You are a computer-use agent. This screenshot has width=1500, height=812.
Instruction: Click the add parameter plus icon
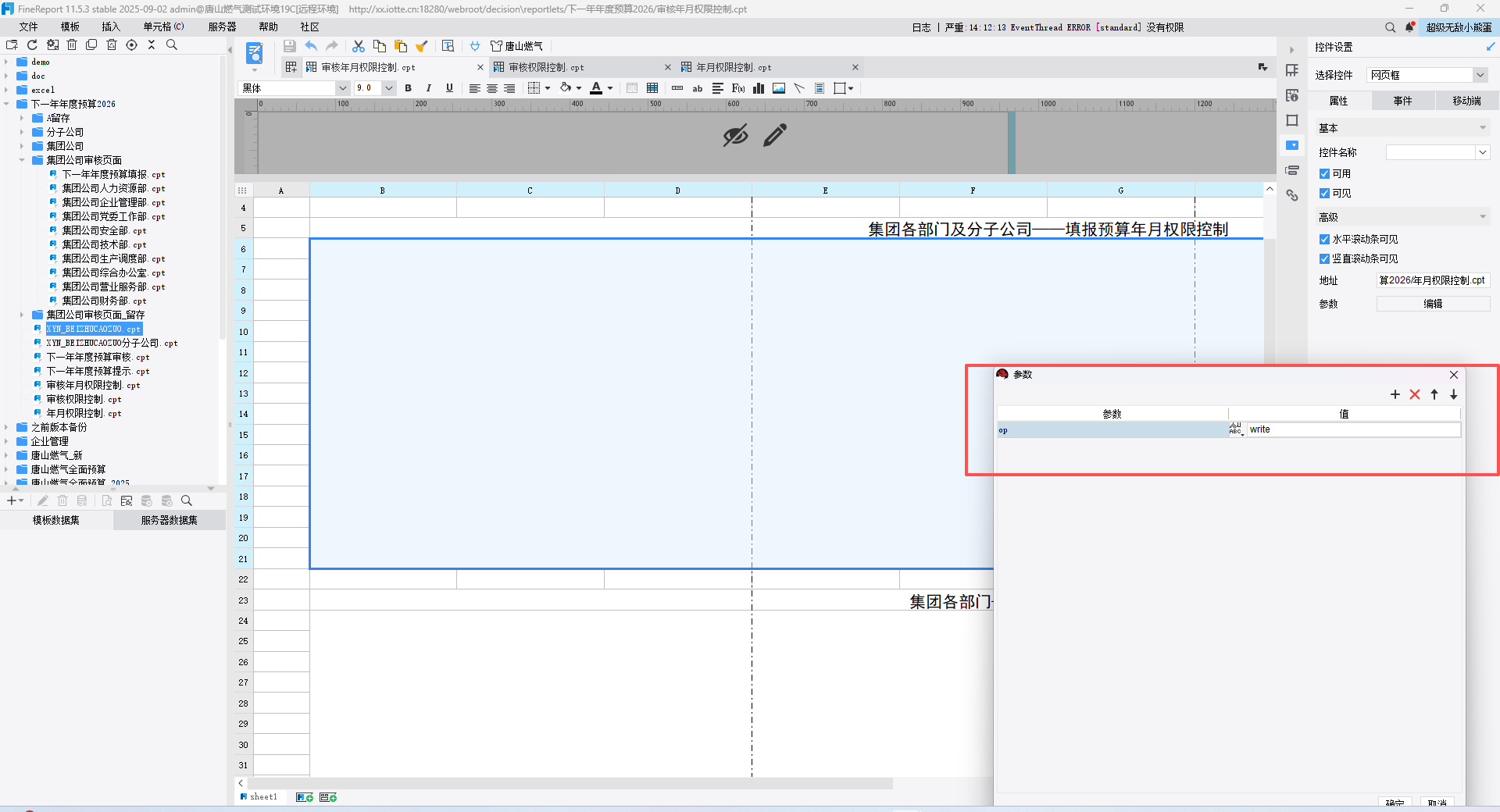tap(1395, 395)
